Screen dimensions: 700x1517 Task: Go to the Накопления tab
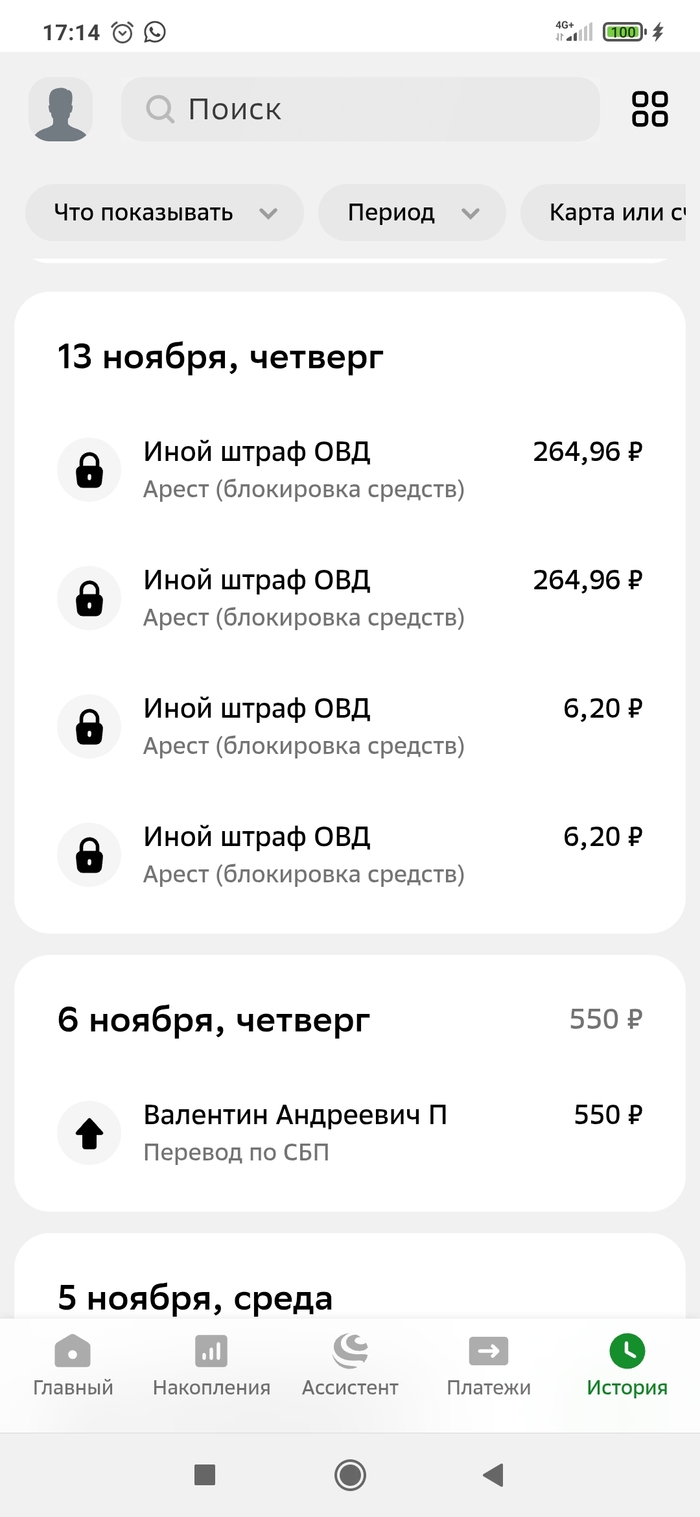click(211, 1365)
